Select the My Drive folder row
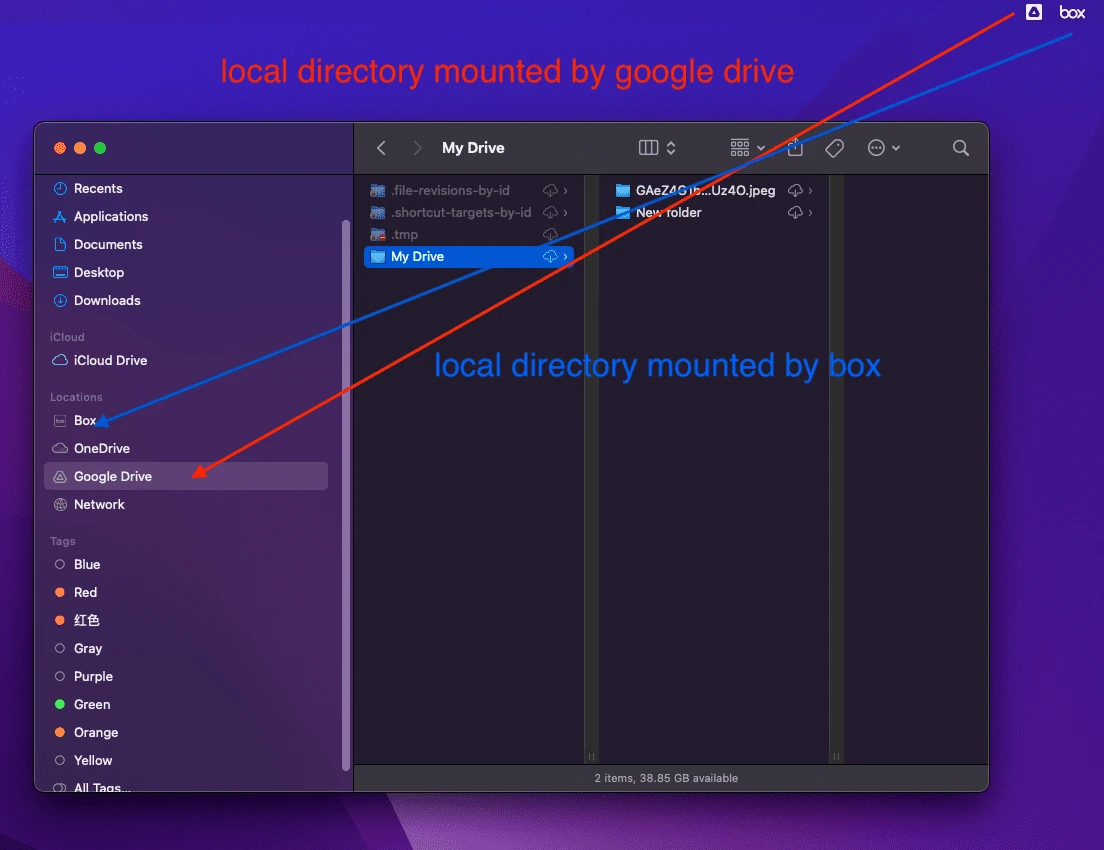 pyautogui.click(x=469, y=256)
